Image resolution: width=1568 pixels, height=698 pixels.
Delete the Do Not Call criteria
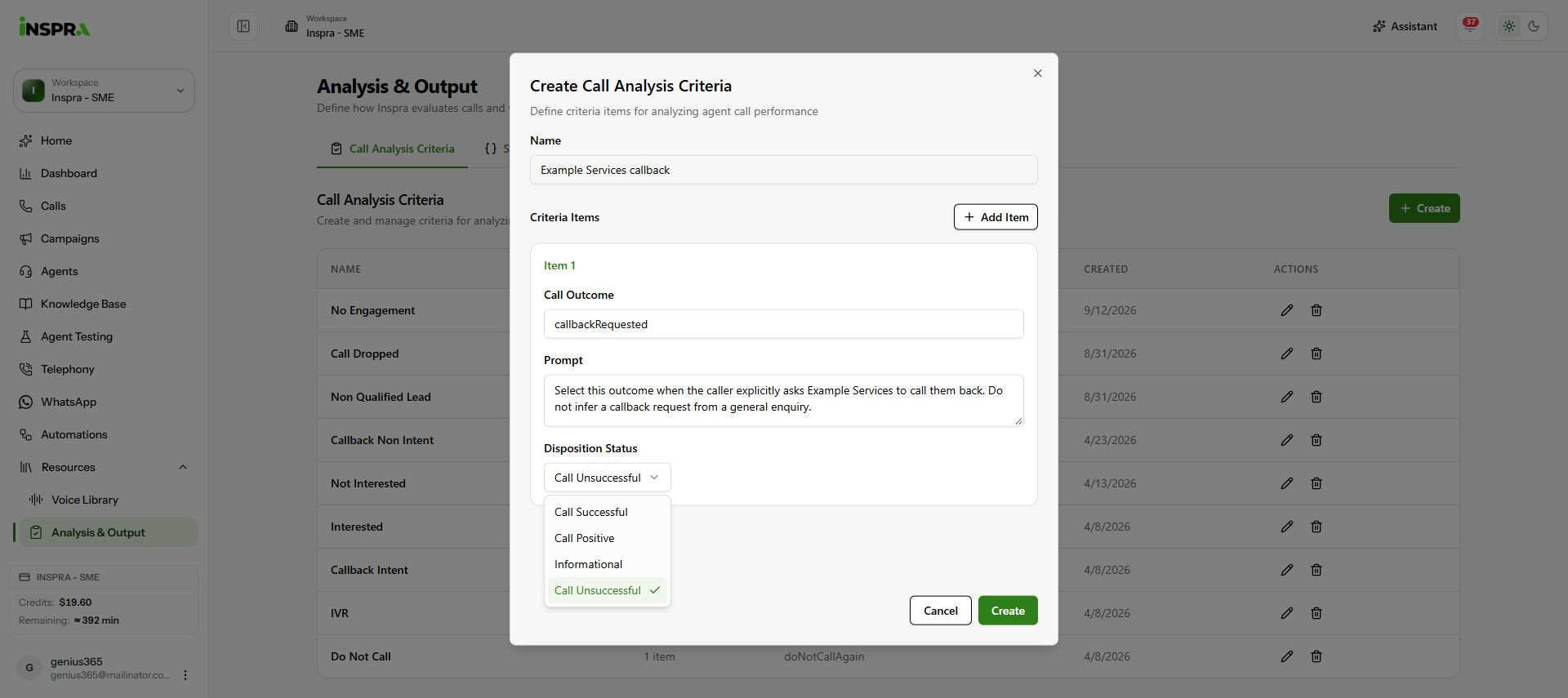pos(1316,656)
